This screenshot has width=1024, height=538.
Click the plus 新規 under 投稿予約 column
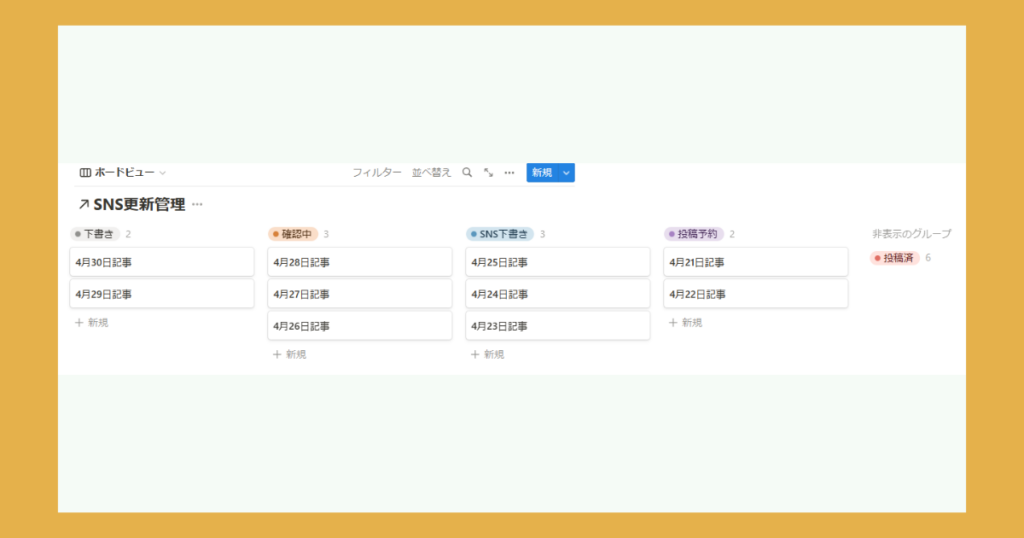(686, 322)
